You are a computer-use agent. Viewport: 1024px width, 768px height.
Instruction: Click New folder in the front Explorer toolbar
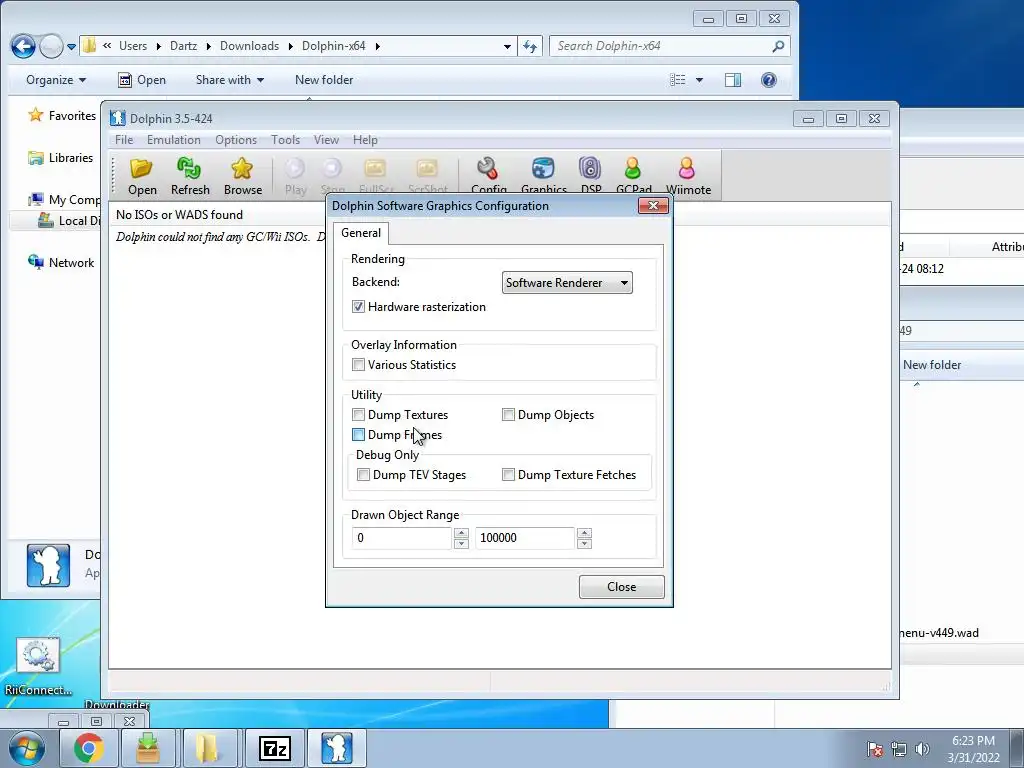324,80
